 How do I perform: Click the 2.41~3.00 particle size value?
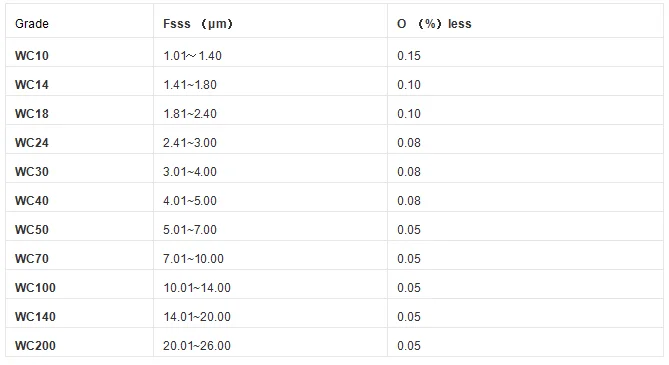point(190,143)
